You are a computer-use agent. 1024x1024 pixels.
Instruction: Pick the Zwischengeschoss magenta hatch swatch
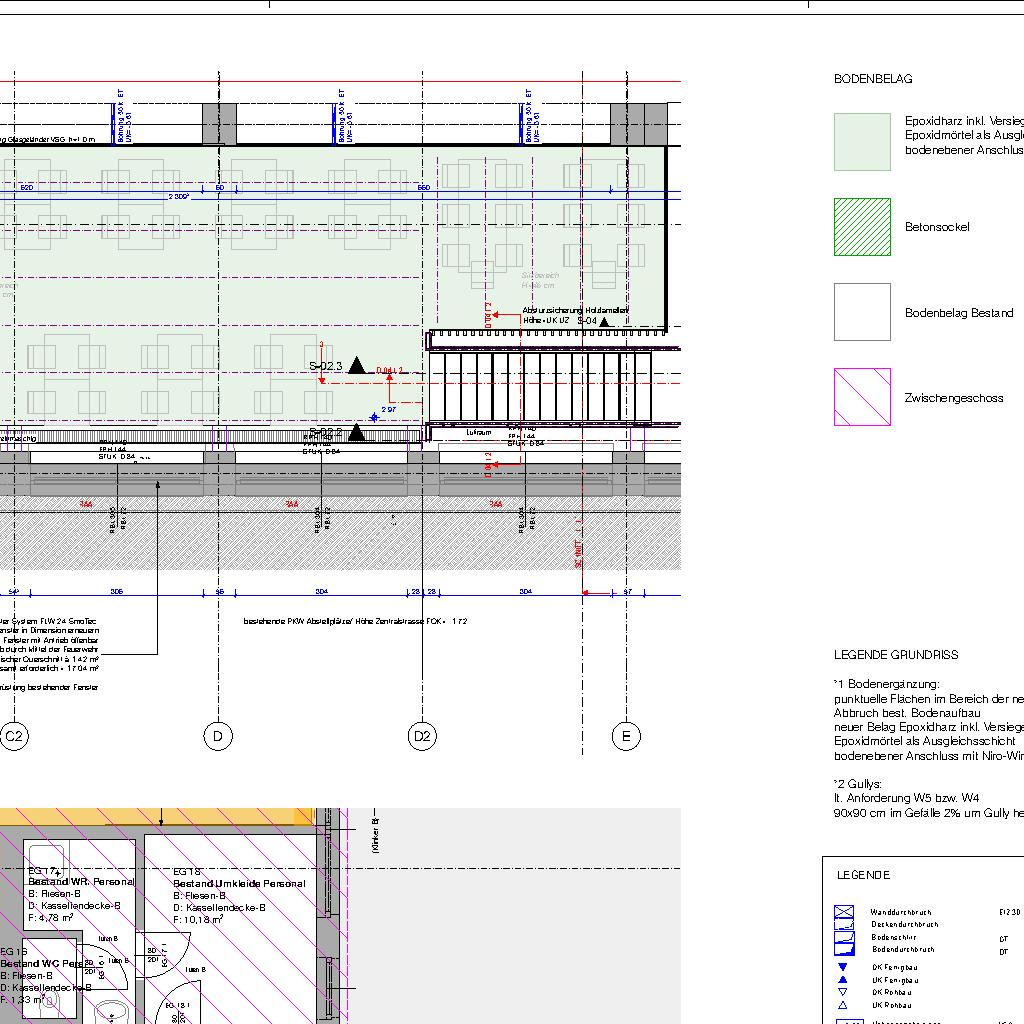[862, 397]
